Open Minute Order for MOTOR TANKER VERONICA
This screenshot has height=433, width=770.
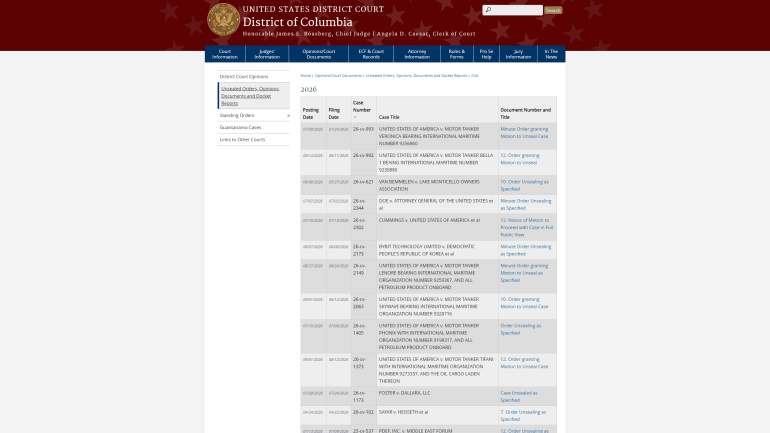click(x=524, y=133)
